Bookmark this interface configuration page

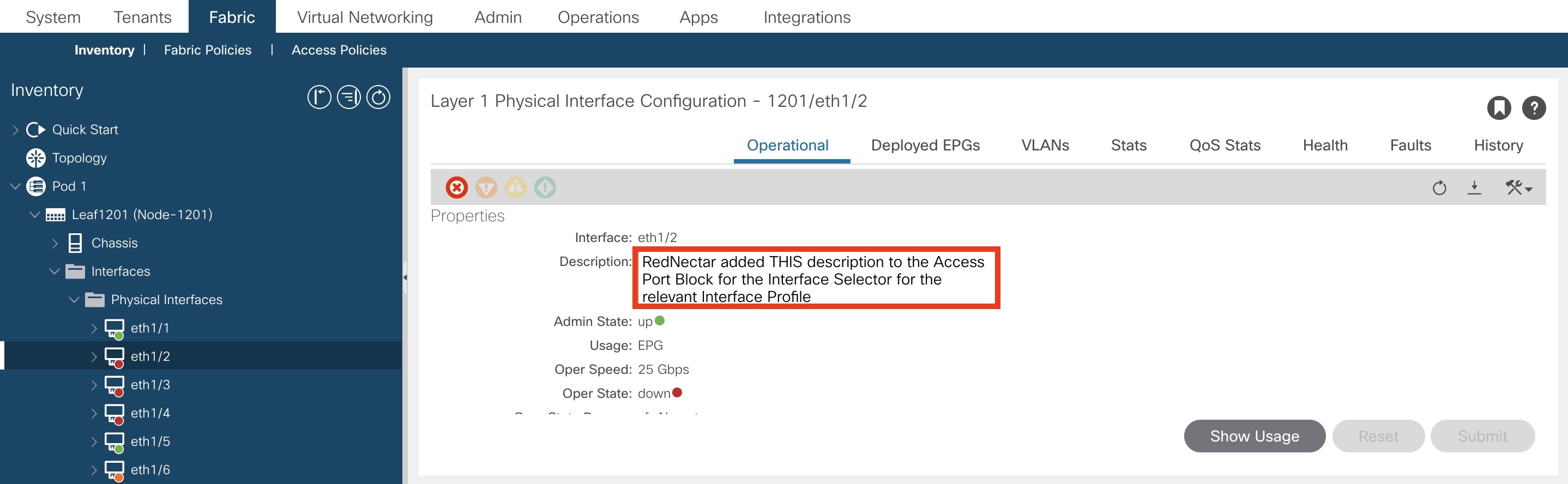point(1499,108)
